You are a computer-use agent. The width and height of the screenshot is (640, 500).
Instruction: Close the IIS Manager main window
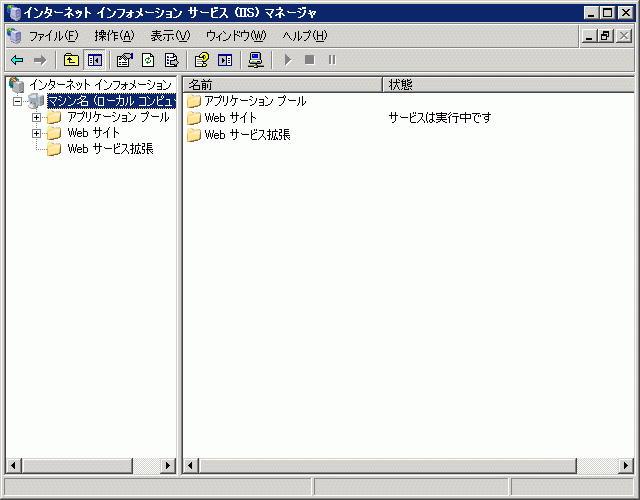pyautogui.click(x=626, y=13)
